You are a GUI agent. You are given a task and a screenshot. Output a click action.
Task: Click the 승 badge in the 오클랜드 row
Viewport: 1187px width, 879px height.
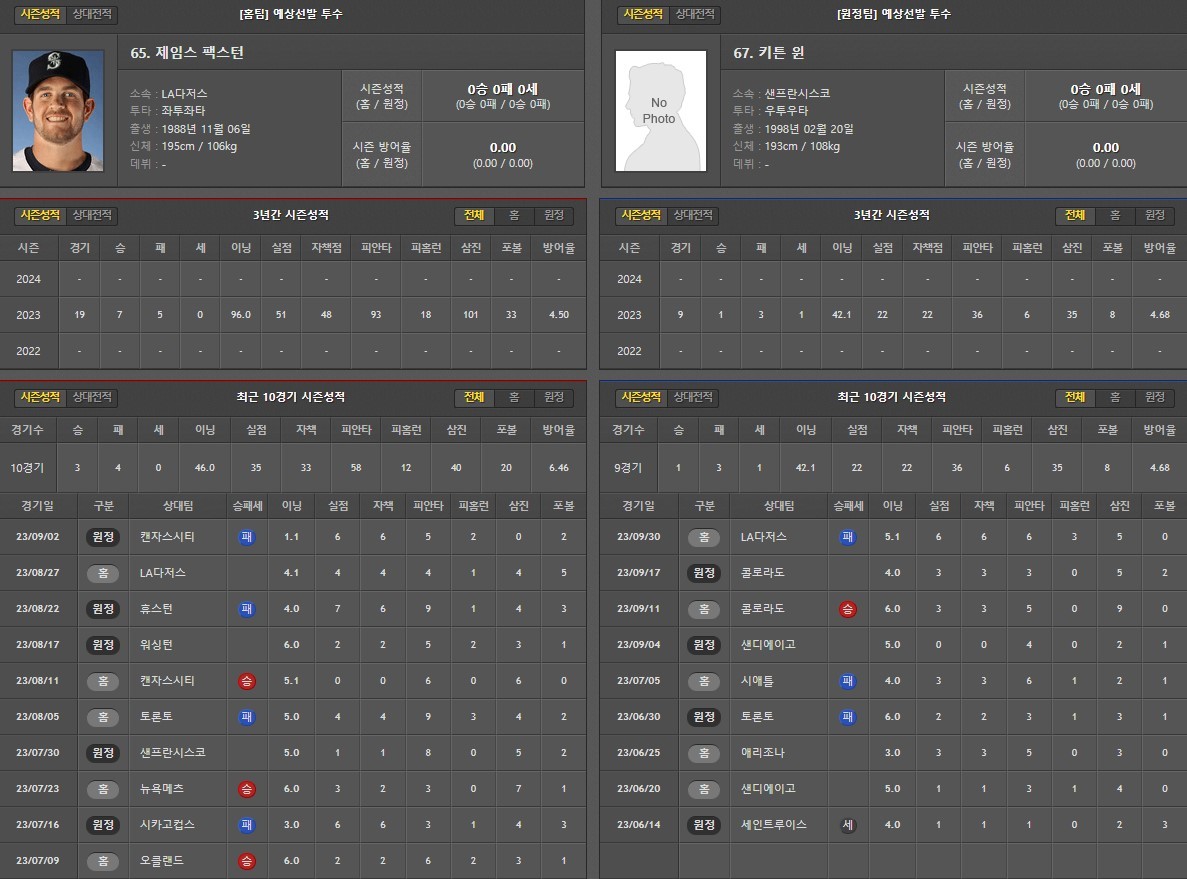247,861
